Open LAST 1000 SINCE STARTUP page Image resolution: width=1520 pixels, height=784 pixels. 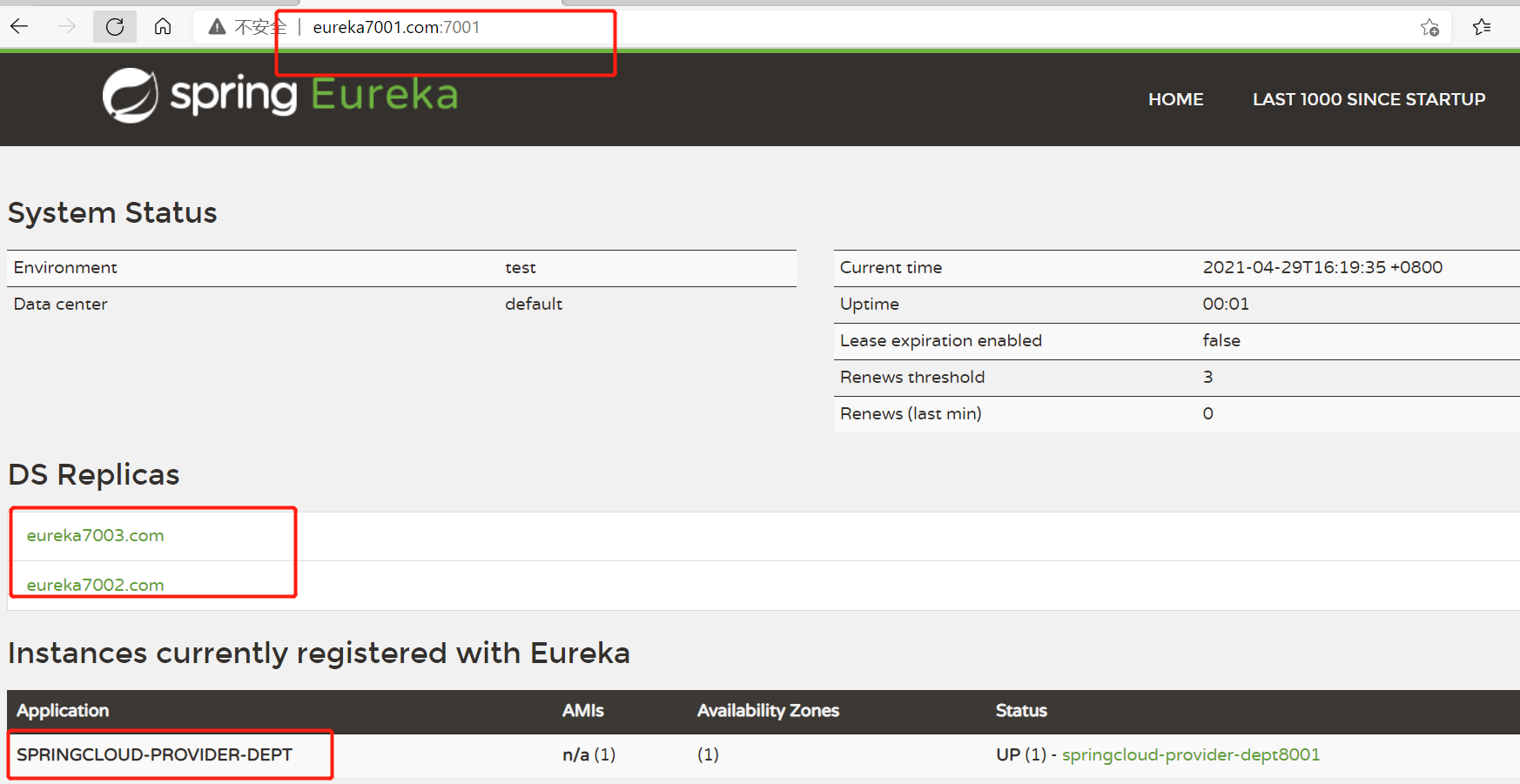1369,99
